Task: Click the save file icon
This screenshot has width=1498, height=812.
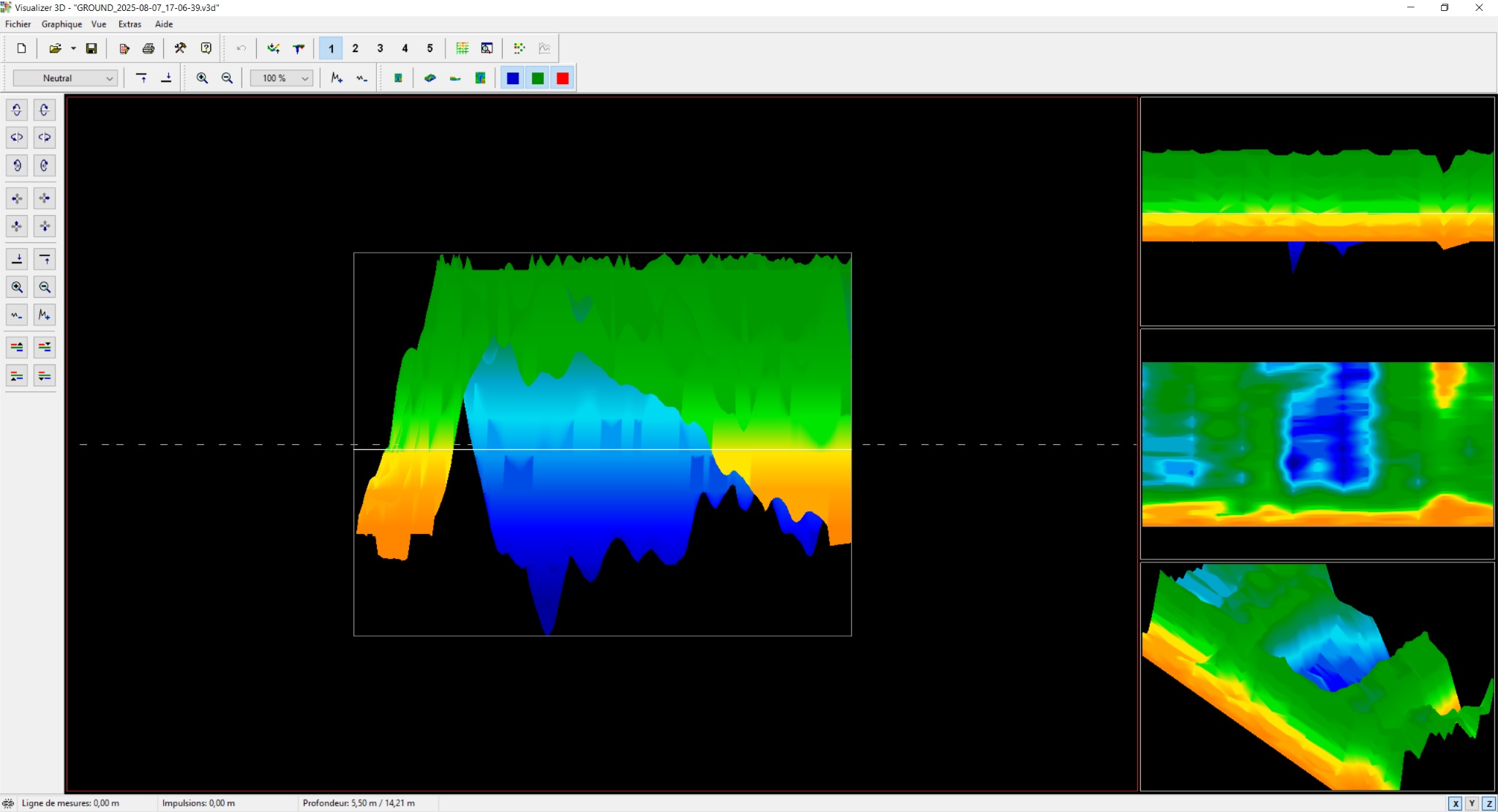Action: click(x=91, y=48)
